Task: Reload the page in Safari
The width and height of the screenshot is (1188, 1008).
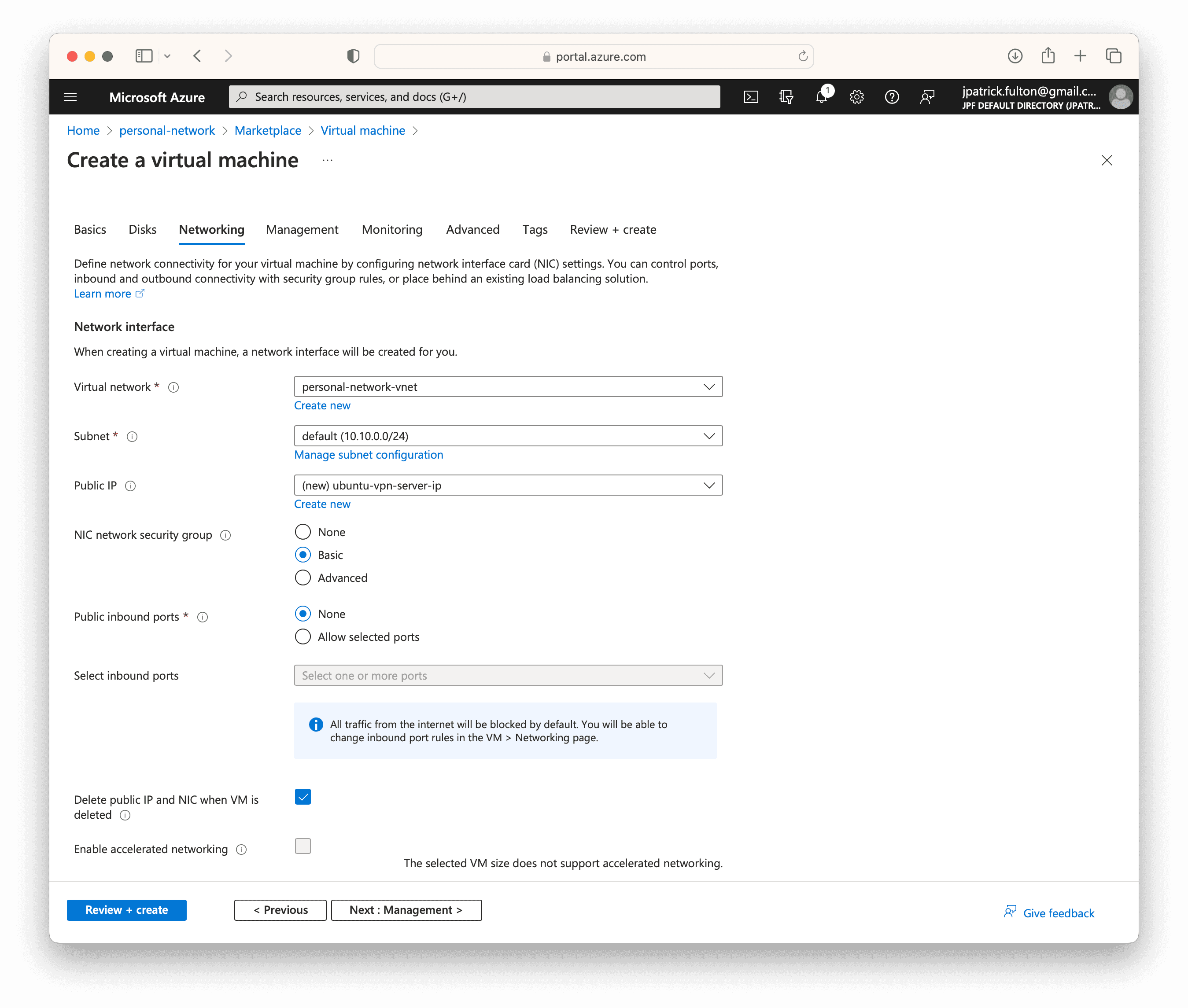Action: [803, 56]
